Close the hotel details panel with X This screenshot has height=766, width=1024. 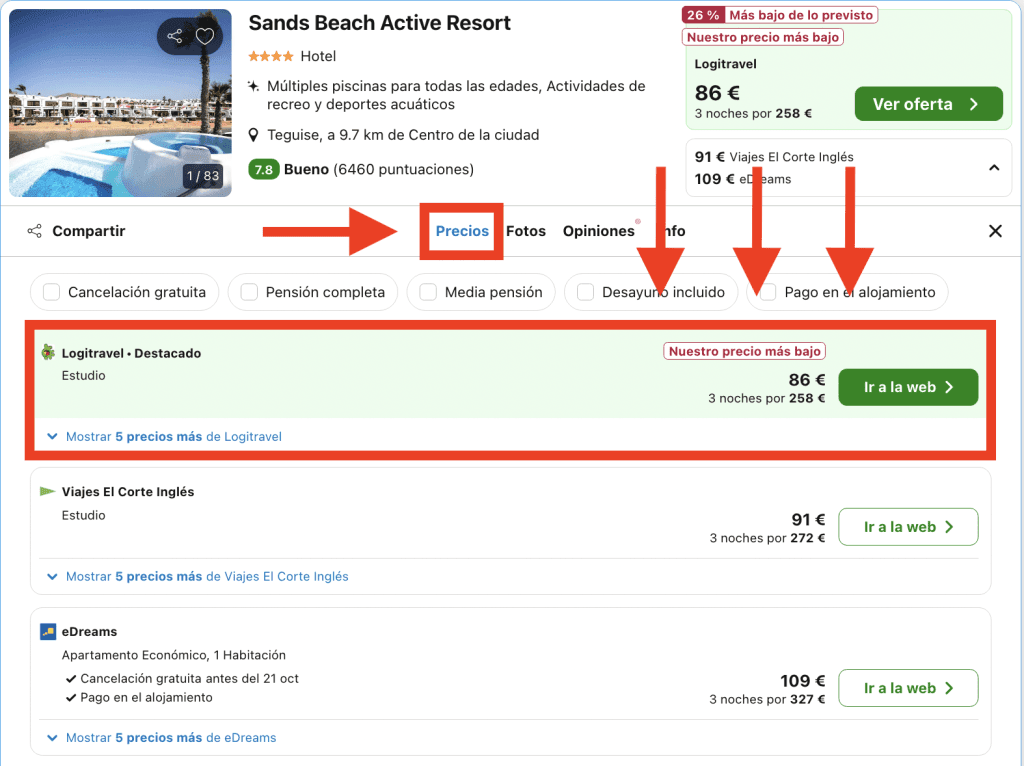pos(995,231)
